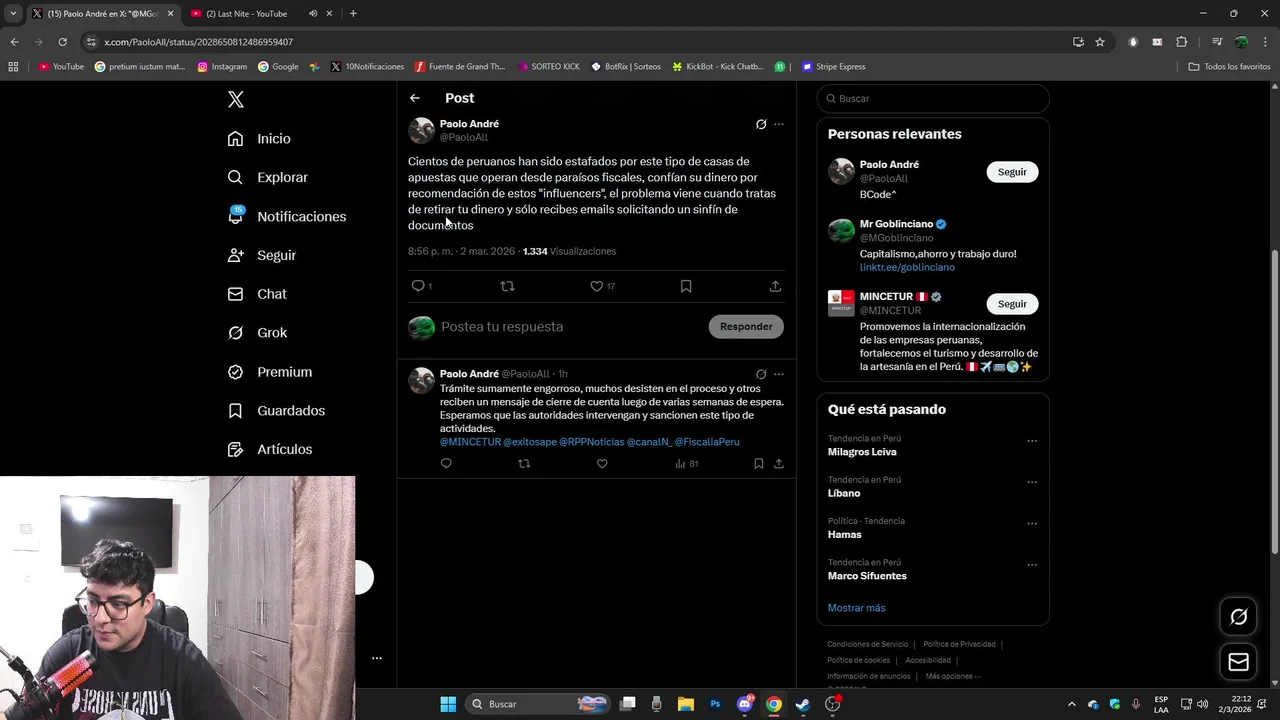1280x720 pixels.
Task: Follow Paolo André with Seguir button
Action: (1012, 172)
